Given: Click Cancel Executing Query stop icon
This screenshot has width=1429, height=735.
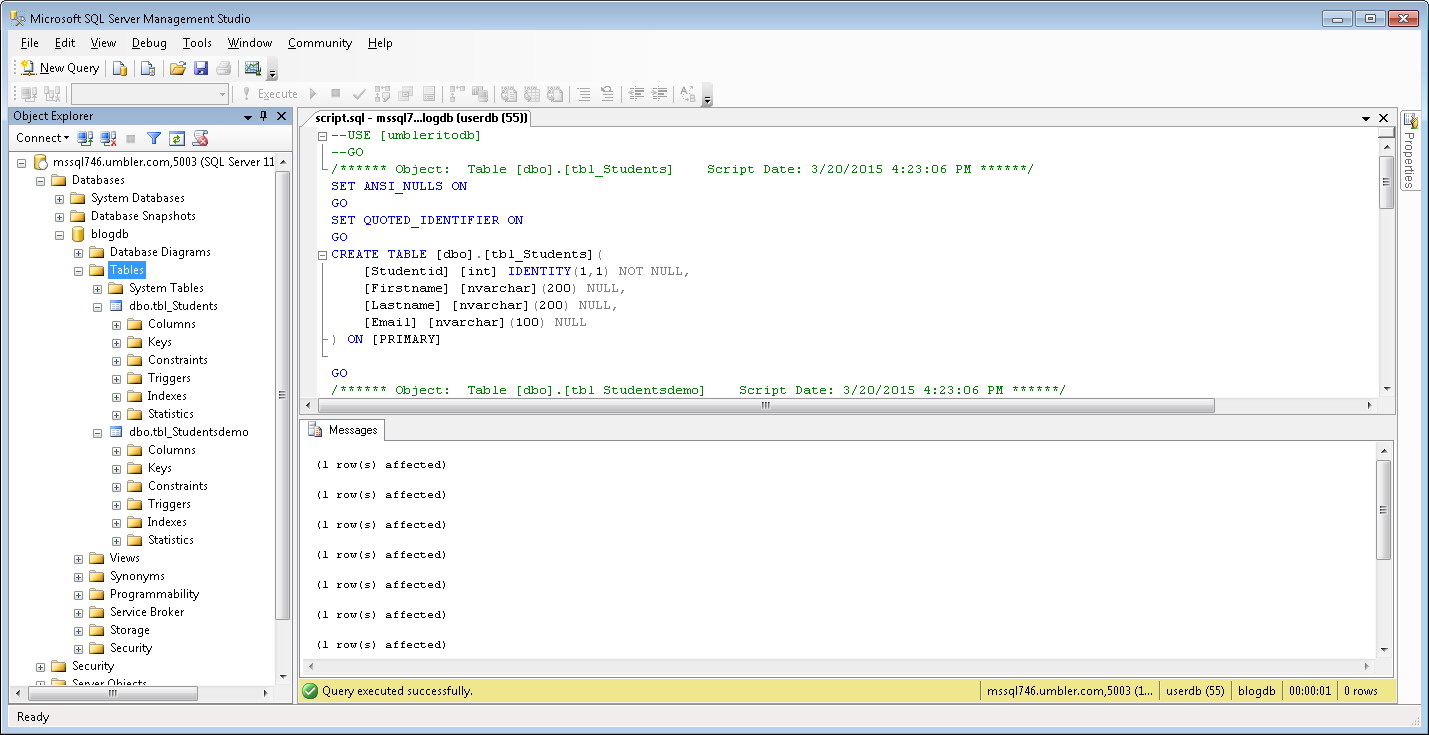Looking at the screenshot, I should click(x=336, y=94).
